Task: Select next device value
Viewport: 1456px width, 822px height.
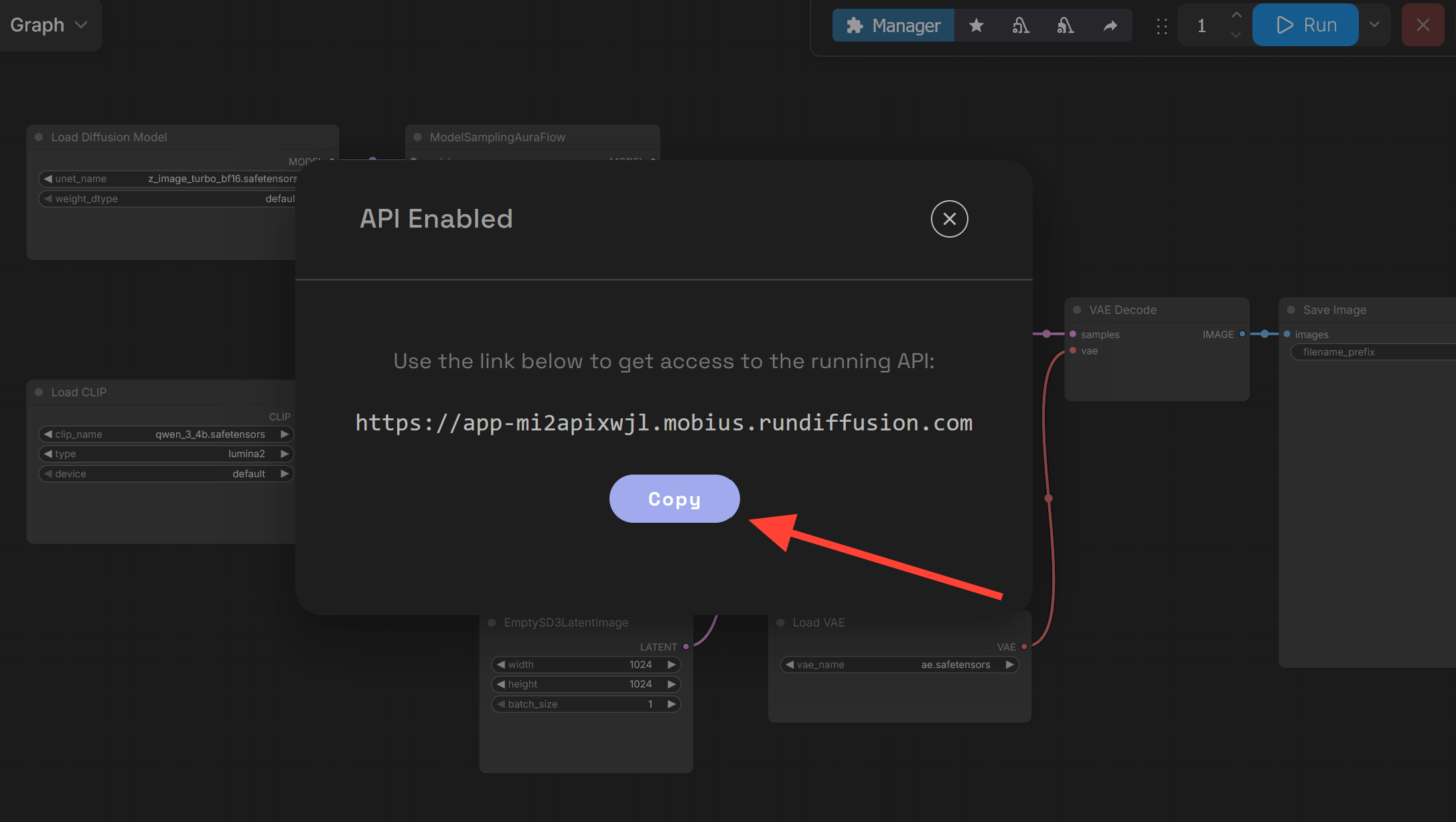Action: tap(285, 474)
